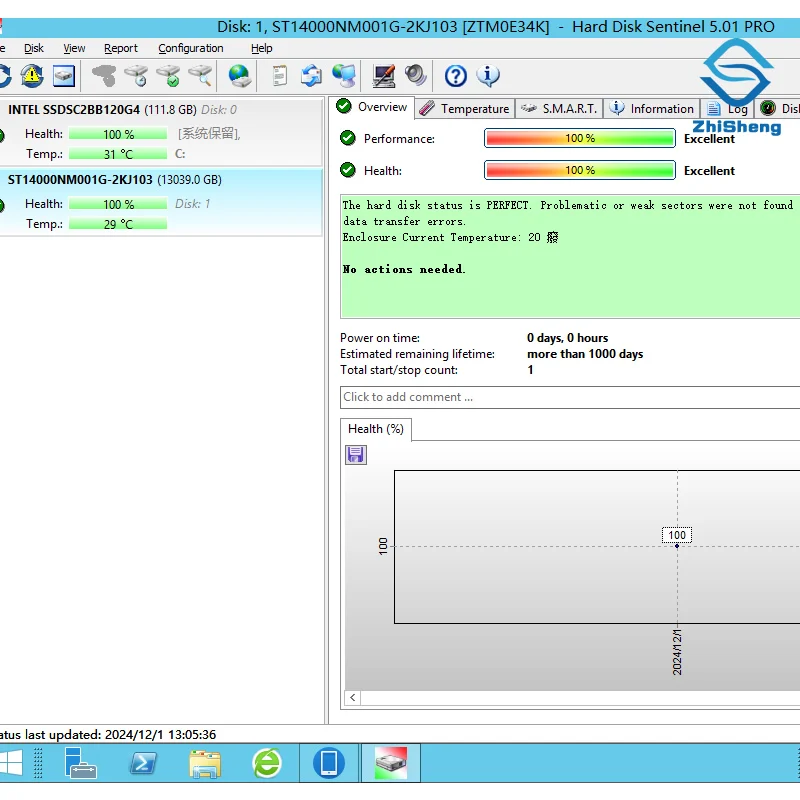This screenshot has width=800, height=800.
Task: Click the 'No actions needed.' status text
Action: pyautogui.click(x=404, y=269)
